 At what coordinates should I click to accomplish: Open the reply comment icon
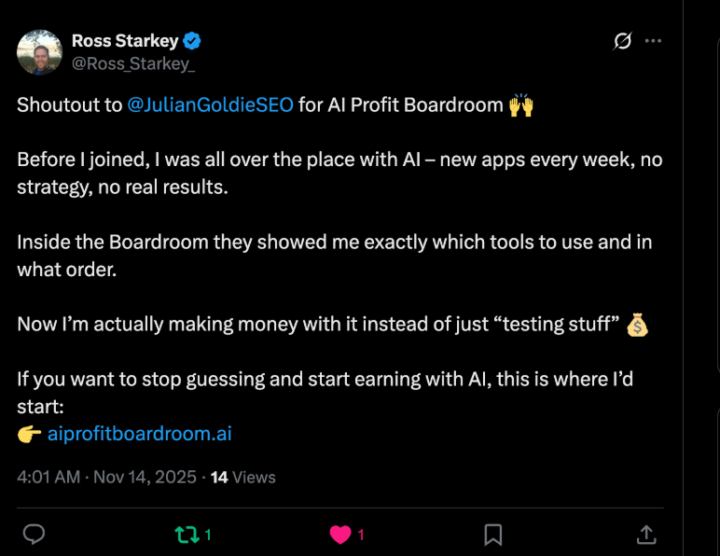(34, 535)
